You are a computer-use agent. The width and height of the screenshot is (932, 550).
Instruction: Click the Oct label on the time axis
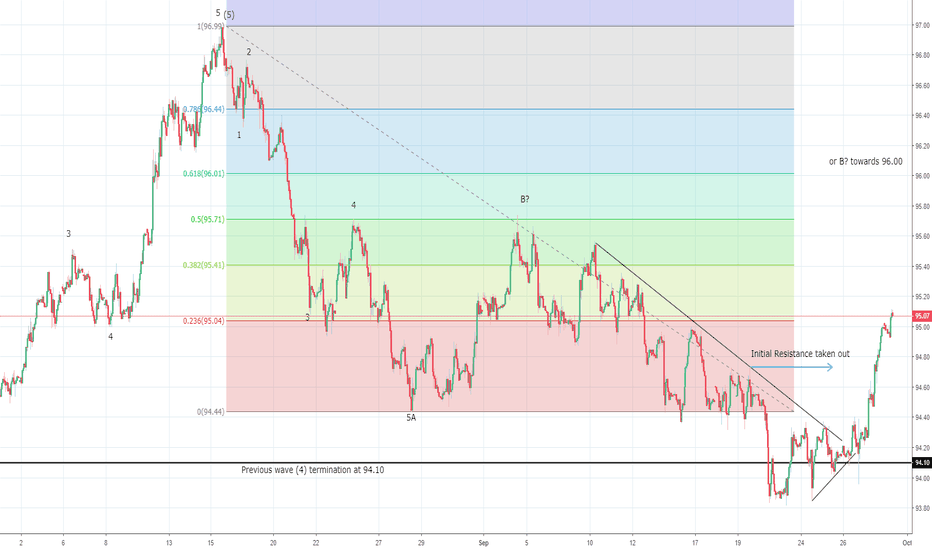907,543
